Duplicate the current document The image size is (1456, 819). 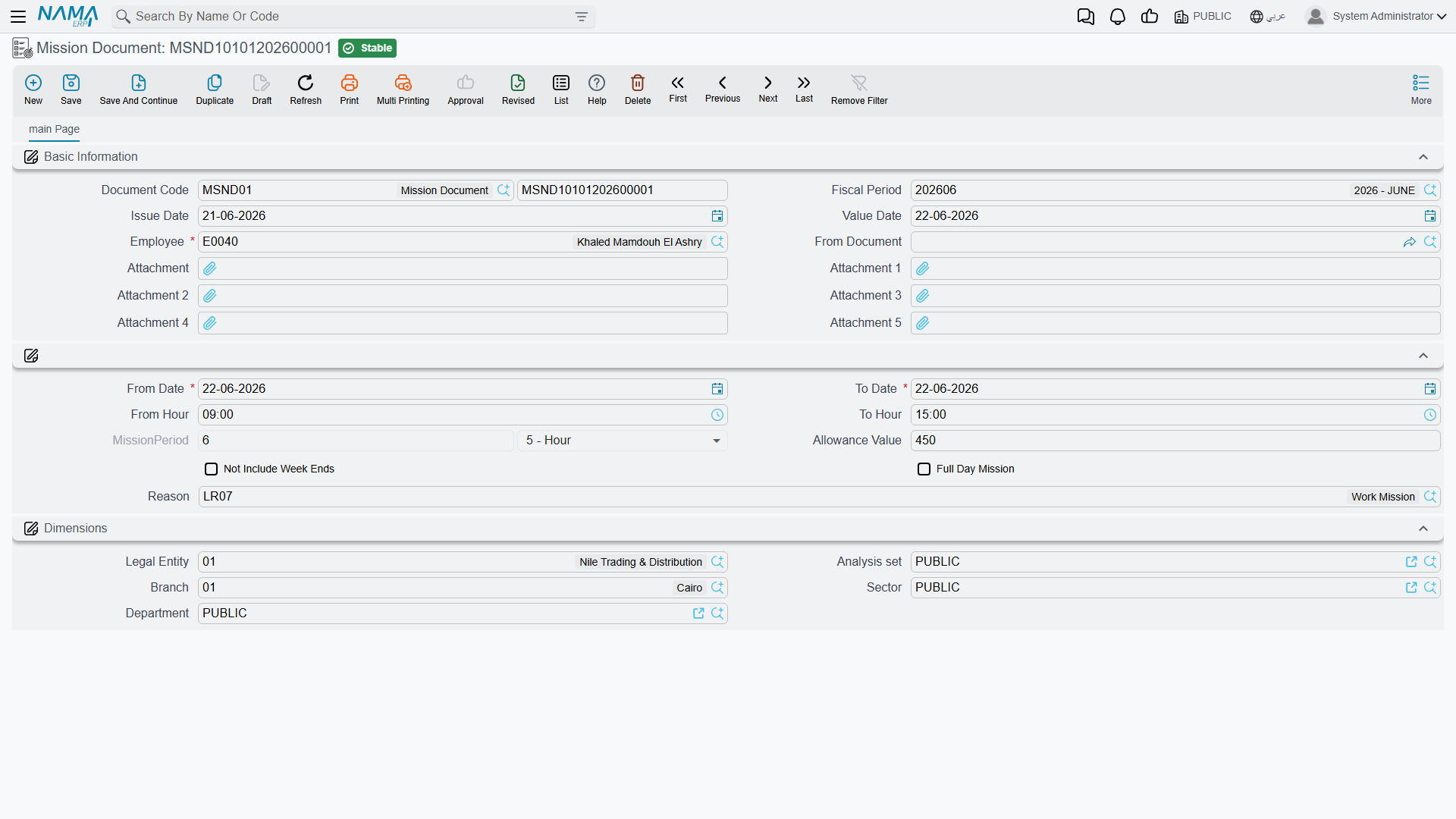point(215,89)
